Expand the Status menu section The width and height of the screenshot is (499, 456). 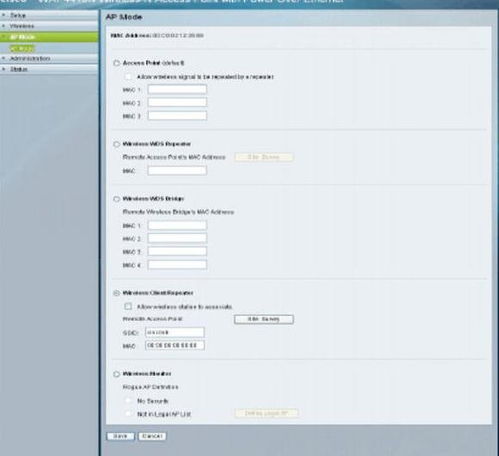pos(49,69)
